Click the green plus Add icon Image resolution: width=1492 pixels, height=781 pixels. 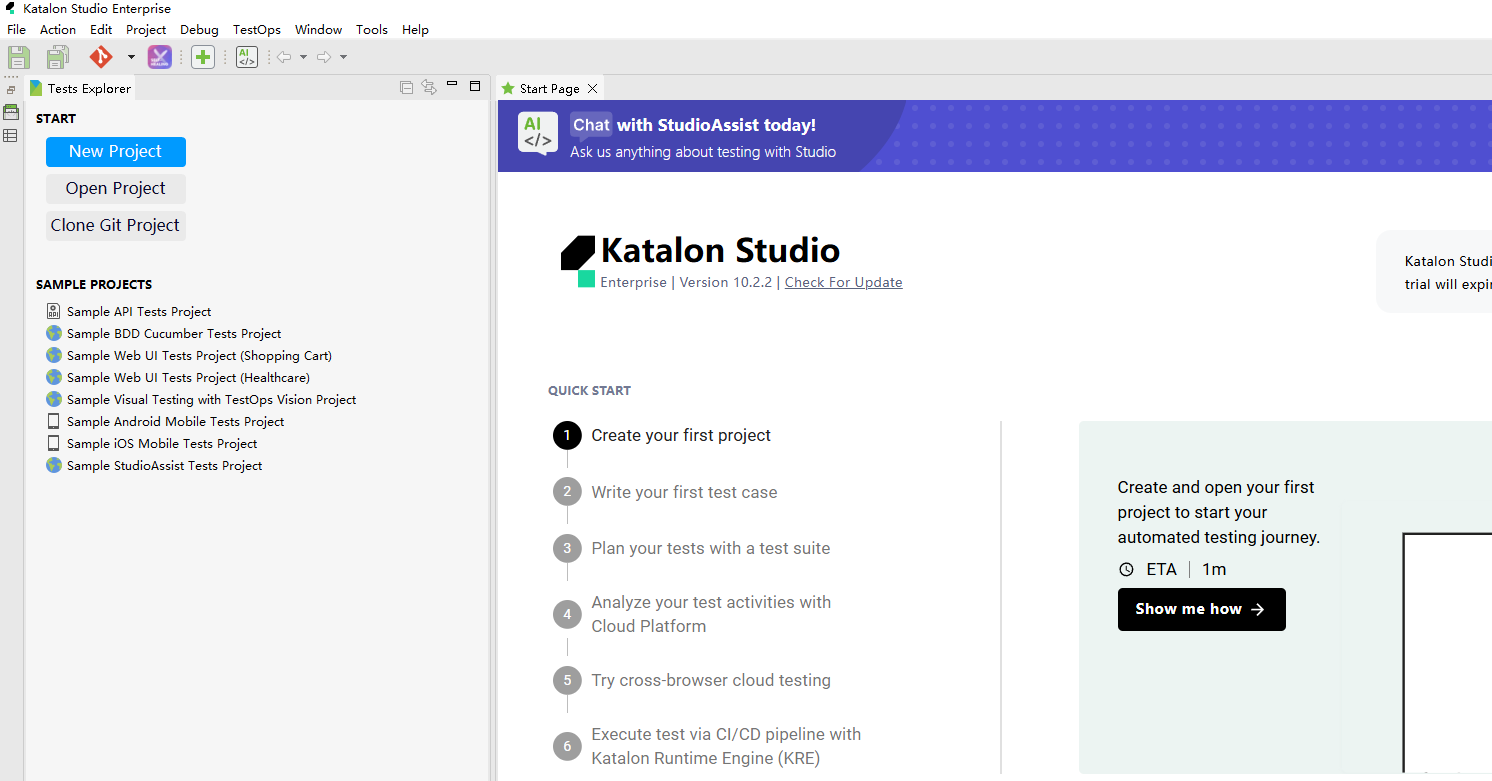click(203, 57)
